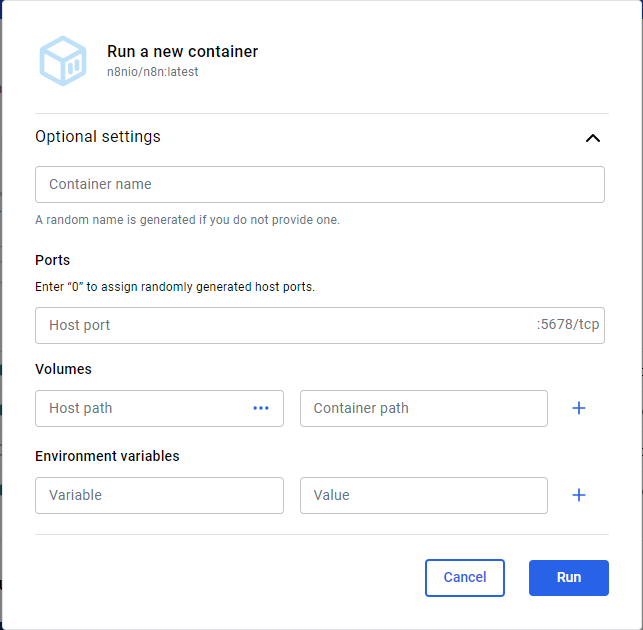Cancel the new container dialog

coord(465,578)
